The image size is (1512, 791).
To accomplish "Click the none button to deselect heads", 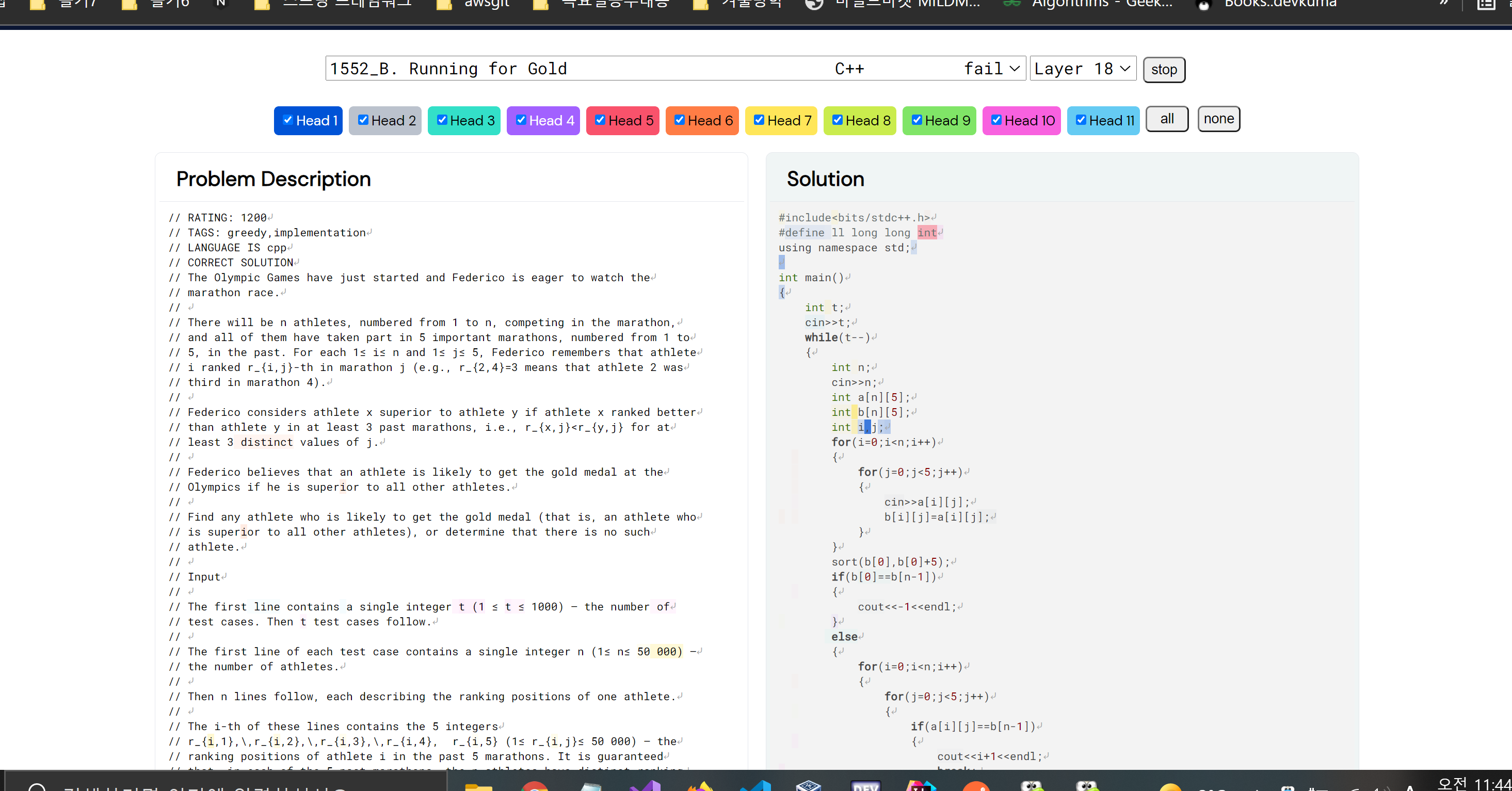I will tap(1218, 119).
